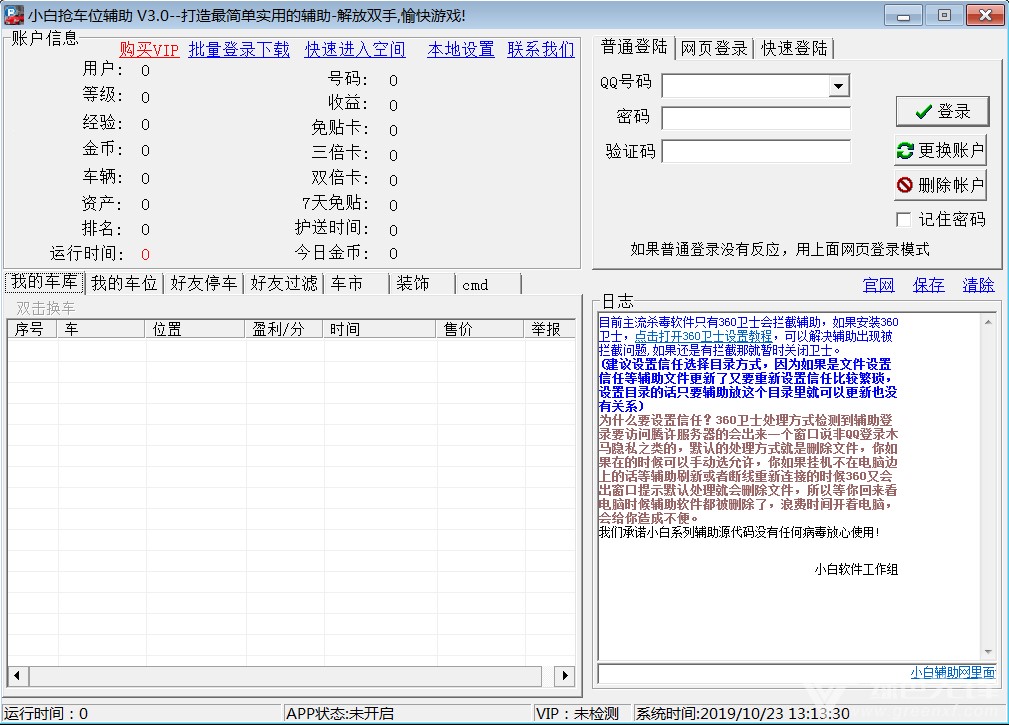Image resolution: width=1009 pixels, height=725 pixels.
Task: Select the 装饰 tab
Action: pos(423,284)
